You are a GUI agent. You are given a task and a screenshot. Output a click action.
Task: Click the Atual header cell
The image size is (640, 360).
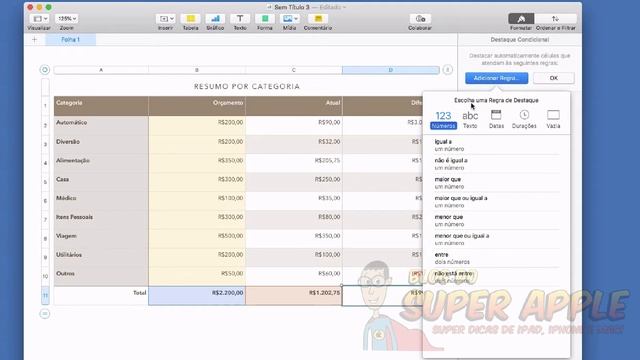(x=294, y=106)
